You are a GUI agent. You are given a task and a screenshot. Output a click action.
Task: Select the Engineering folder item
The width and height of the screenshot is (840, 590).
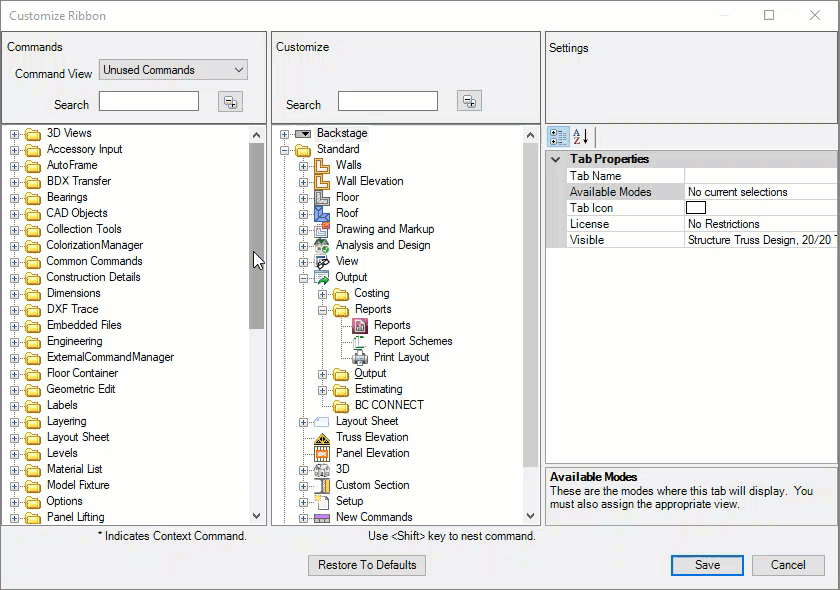click(x=74, y=341)
